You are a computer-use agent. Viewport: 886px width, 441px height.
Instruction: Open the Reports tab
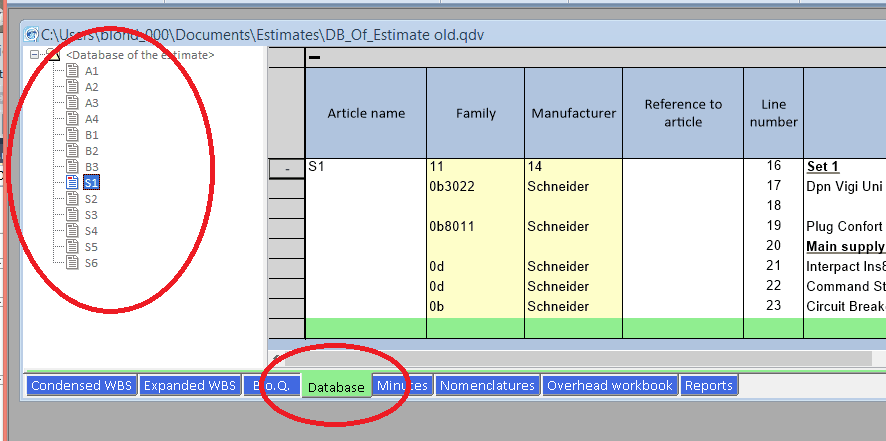(x=709, y=386)
